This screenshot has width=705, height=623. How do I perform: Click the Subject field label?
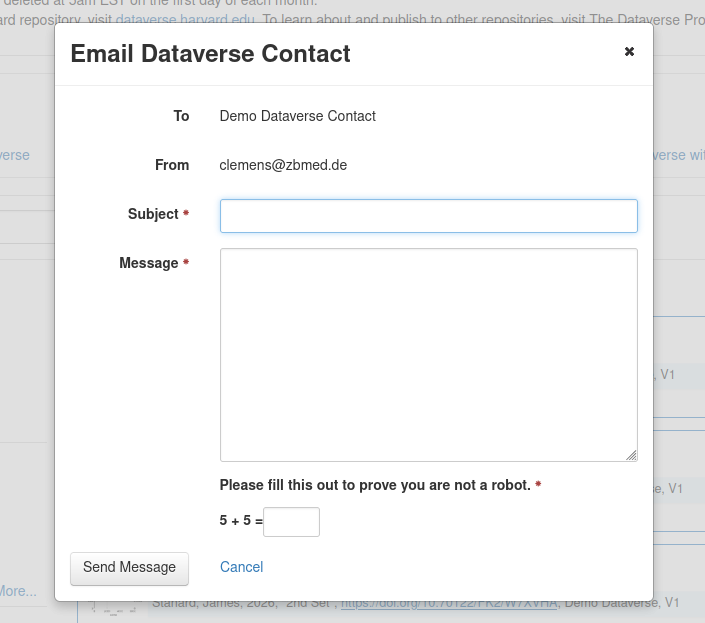(153, 214)
